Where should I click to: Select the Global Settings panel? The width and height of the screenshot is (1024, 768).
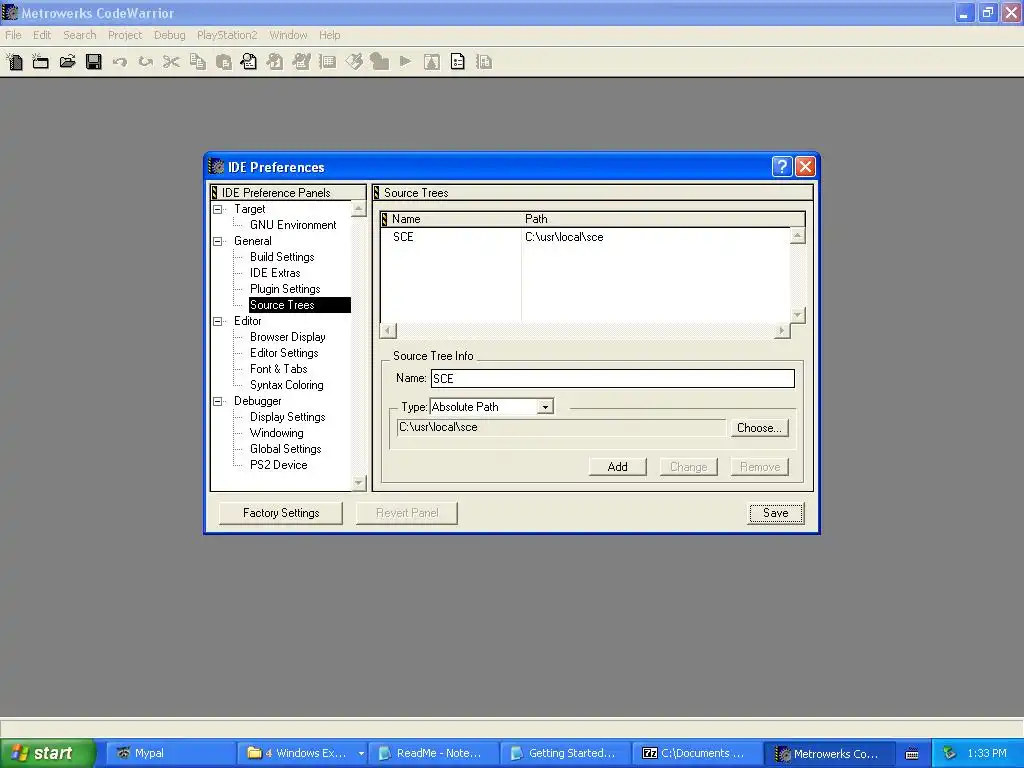(x=285, y=449)
